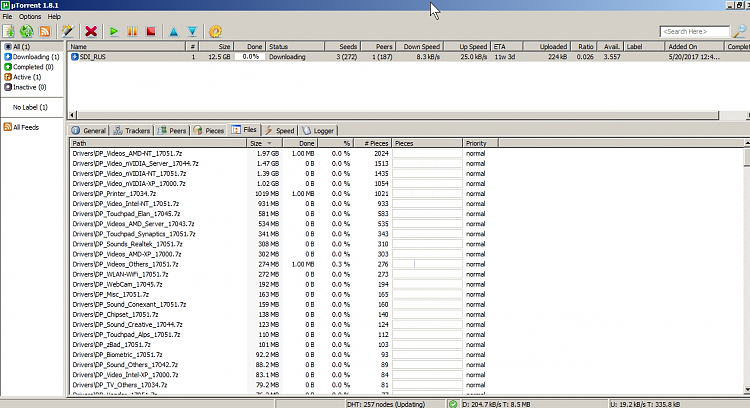Click the Create New Torrent wand icon
750x408 pixels.
coord(67,32)
